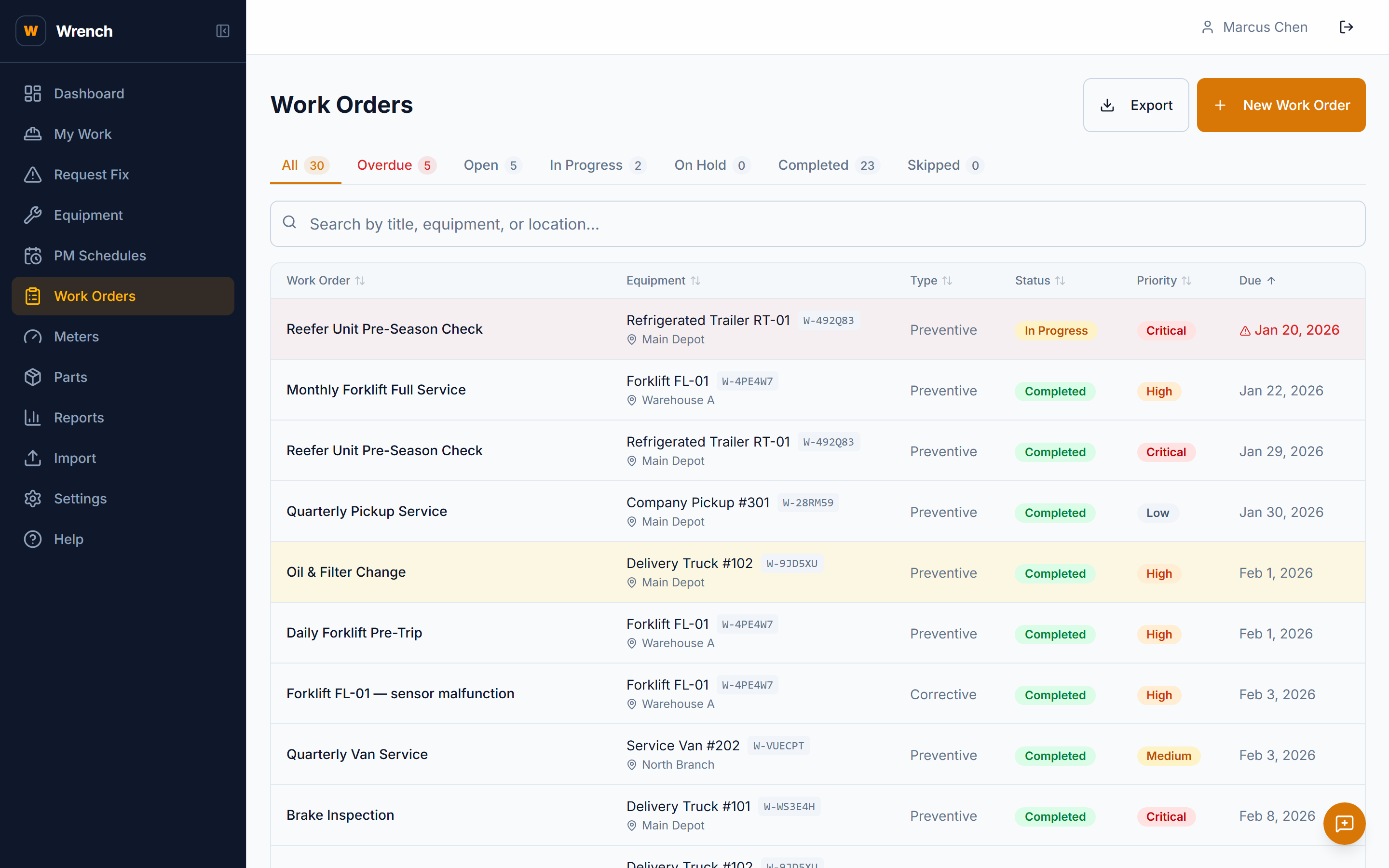Open the Parts inventory
Image resolution: width=1389 pixels, height=868 pixels.
pyautogui.click(x=70, y=377)
